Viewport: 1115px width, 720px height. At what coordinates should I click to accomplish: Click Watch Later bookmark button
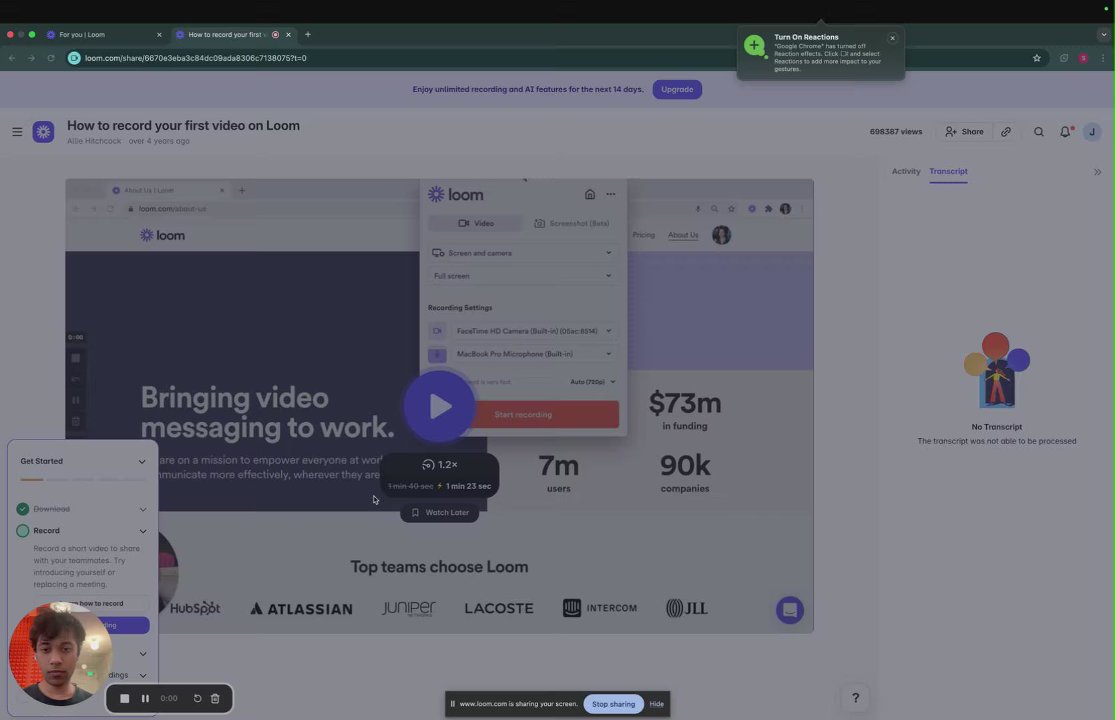[x=439, y=512]
